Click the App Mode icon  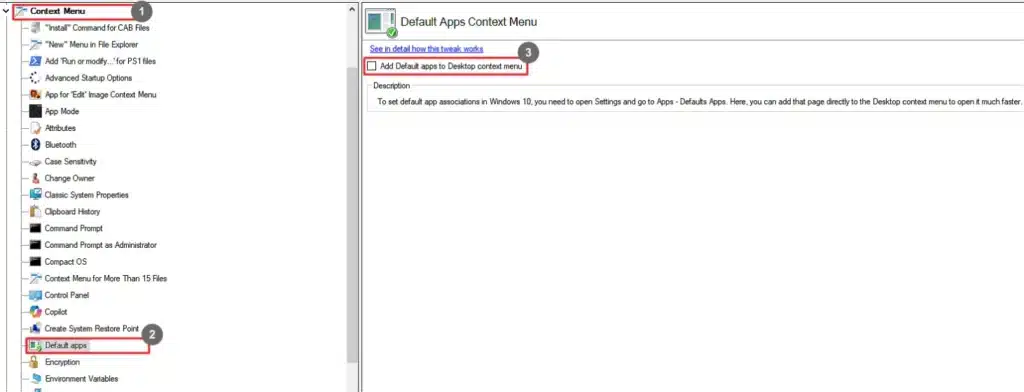point(35,111)
